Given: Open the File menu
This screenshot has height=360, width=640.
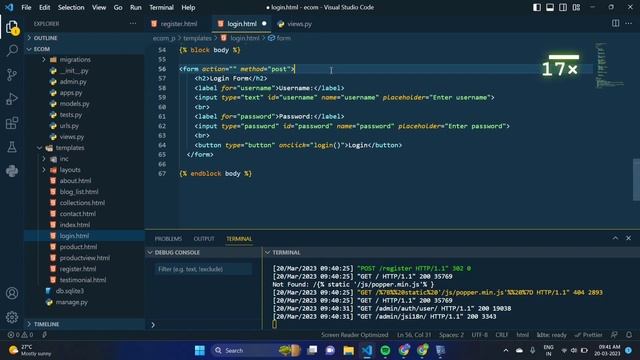Looking at the screenshot, I should pos(26,7).
